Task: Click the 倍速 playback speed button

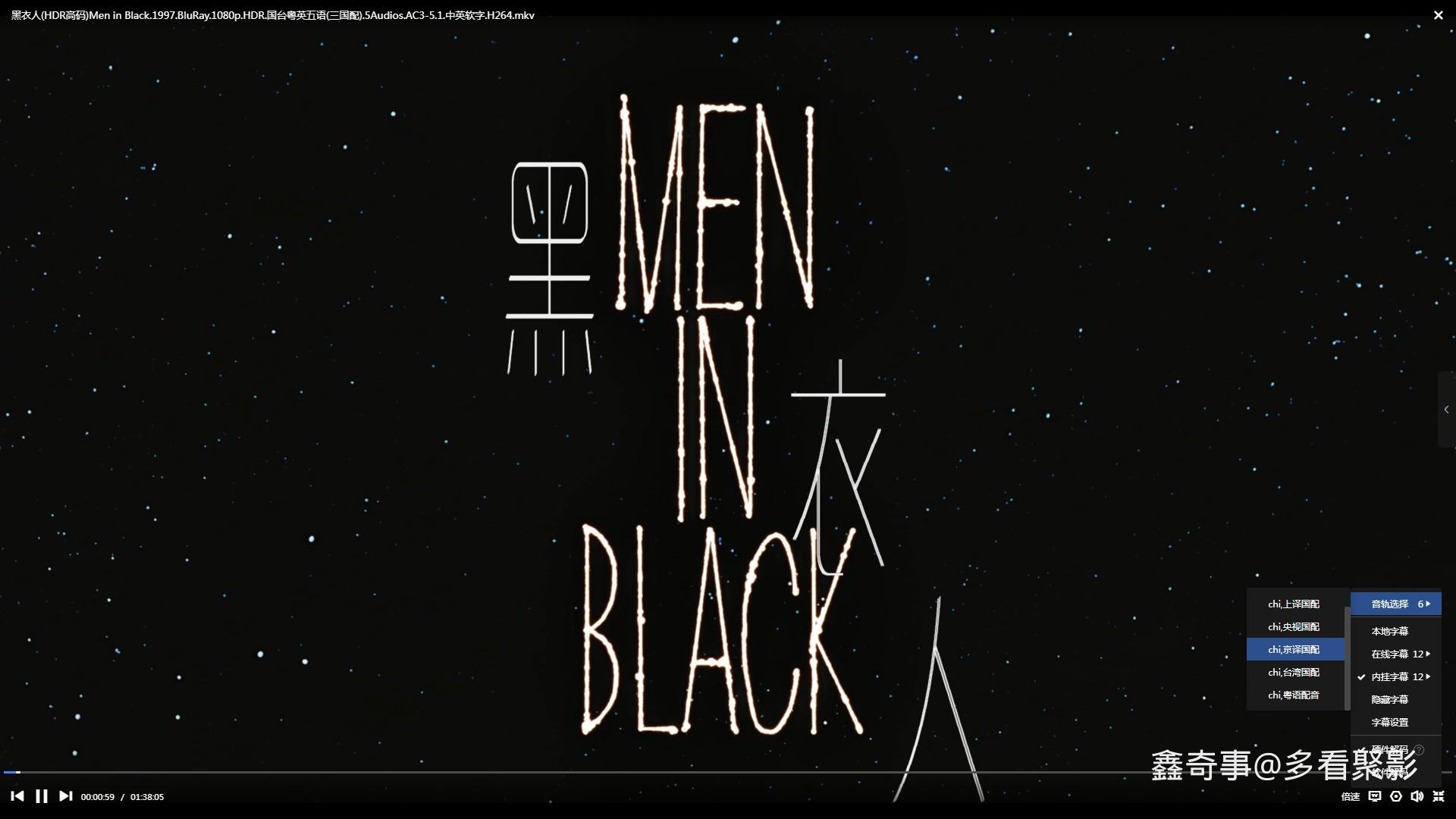Action: click(x=1350, y=796)
